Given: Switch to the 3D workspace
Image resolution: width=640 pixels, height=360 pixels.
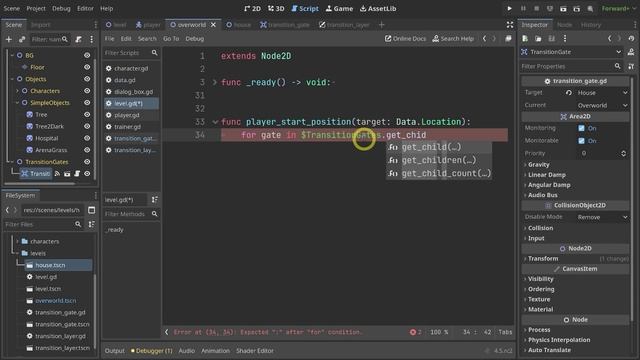Looking at the screenshot, I should coord(276,9).
